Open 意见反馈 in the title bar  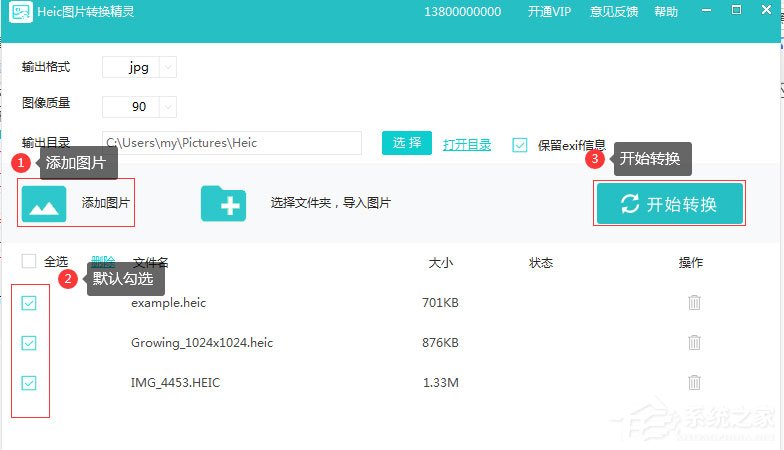point(615,13)
